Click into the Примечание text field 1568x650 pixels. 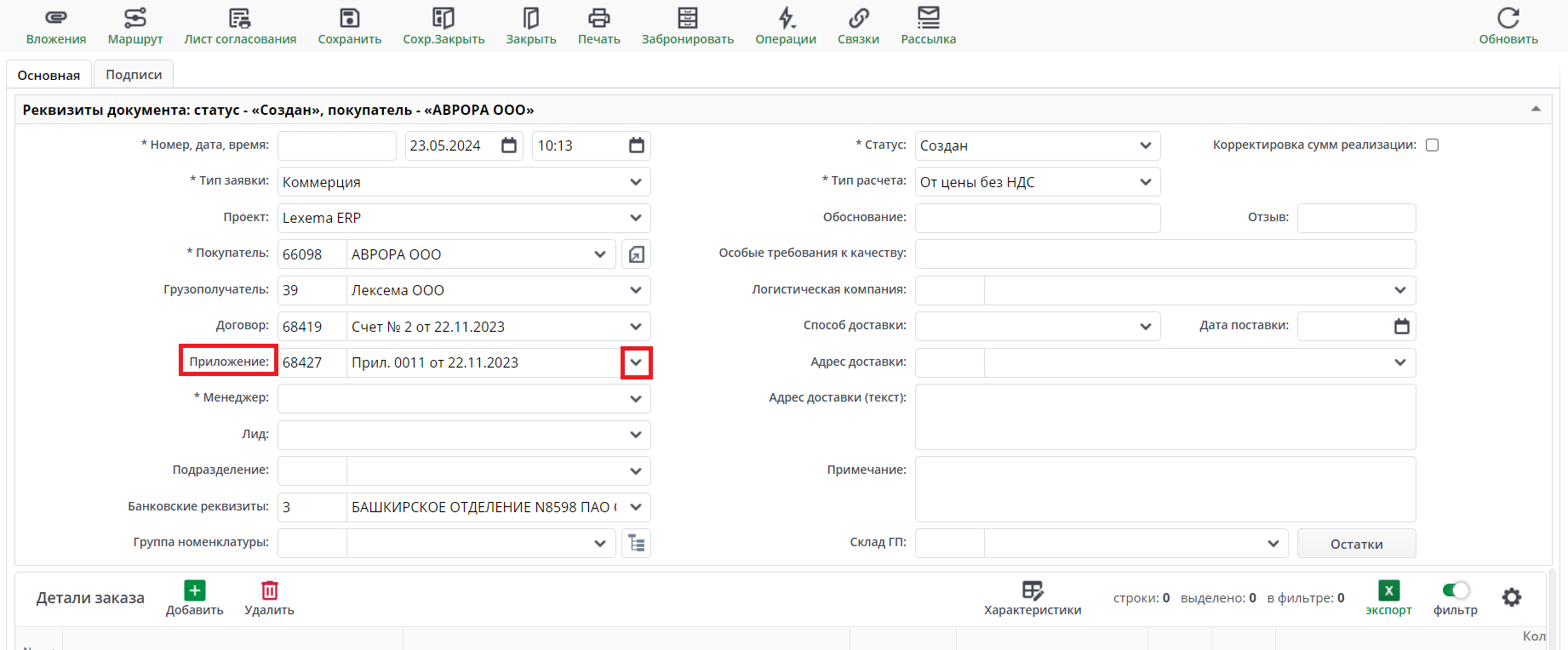[x=1165, y=489]
